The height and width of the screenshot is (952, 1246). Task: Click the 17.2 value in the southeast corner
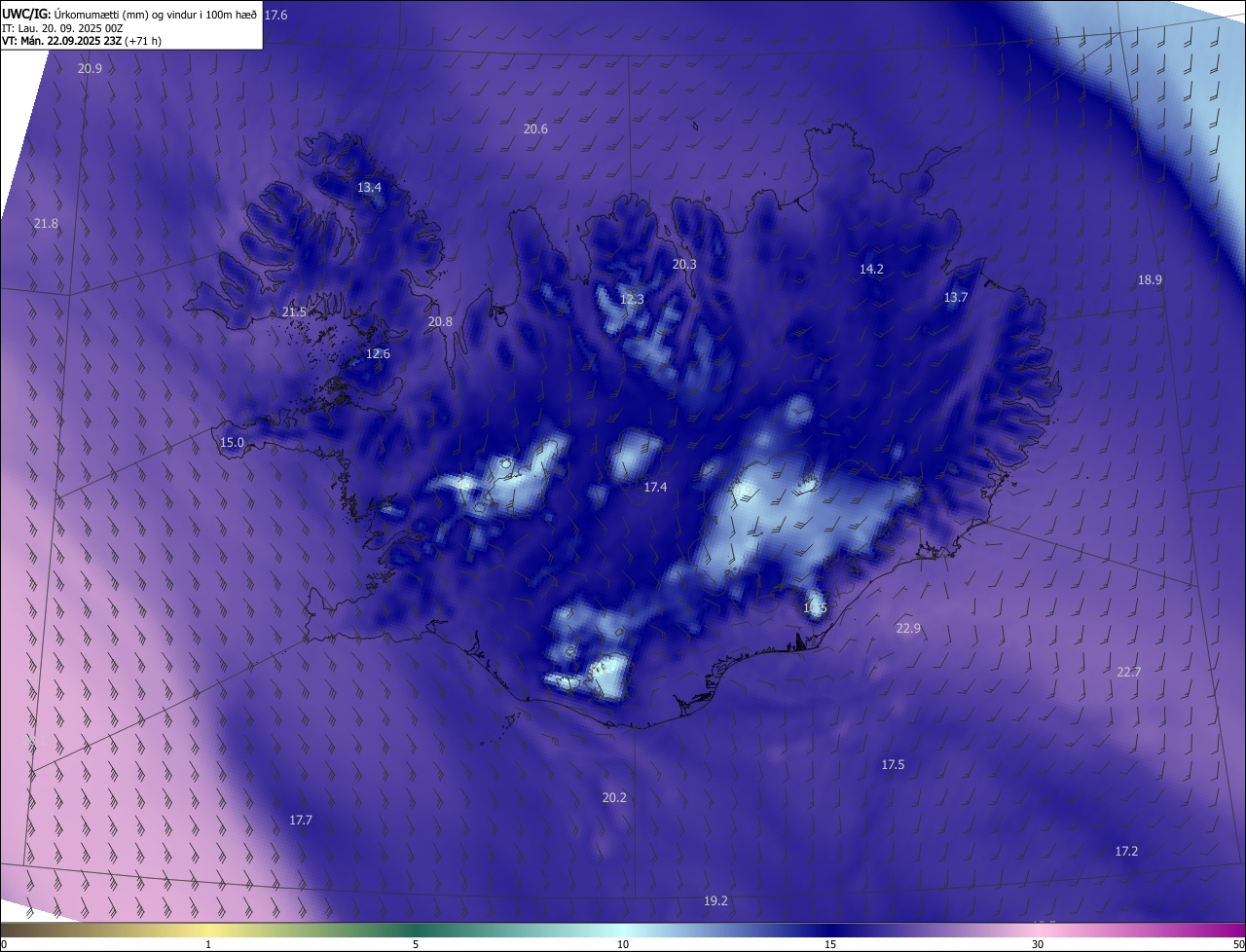(1126, 851)
